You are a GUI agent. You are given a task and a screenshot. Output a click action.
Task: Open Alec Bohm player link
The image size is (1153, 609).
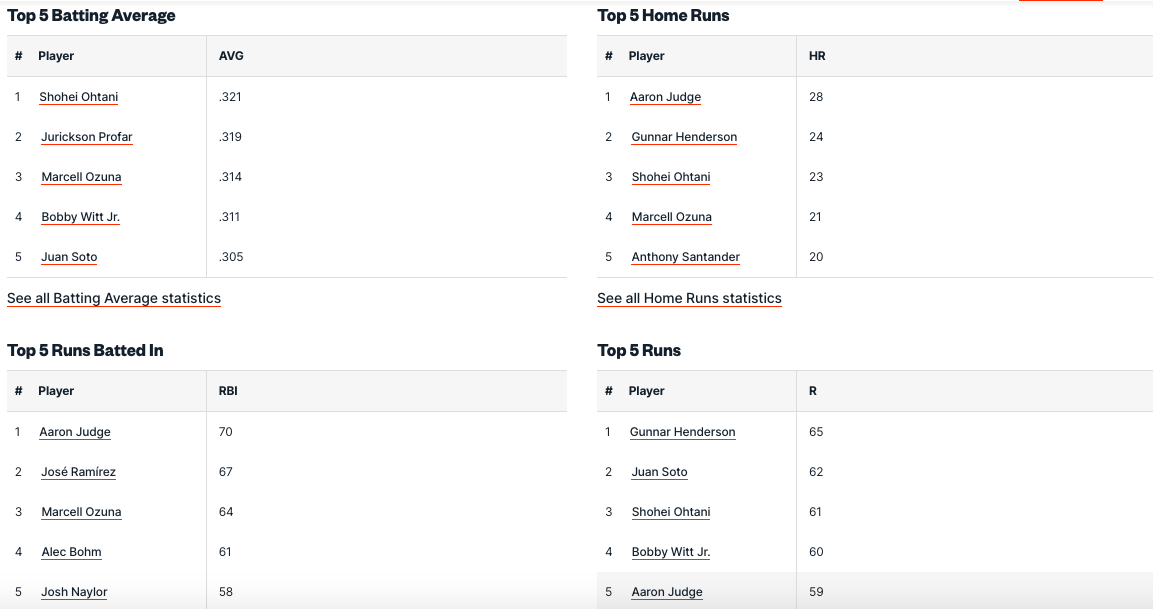71,552
